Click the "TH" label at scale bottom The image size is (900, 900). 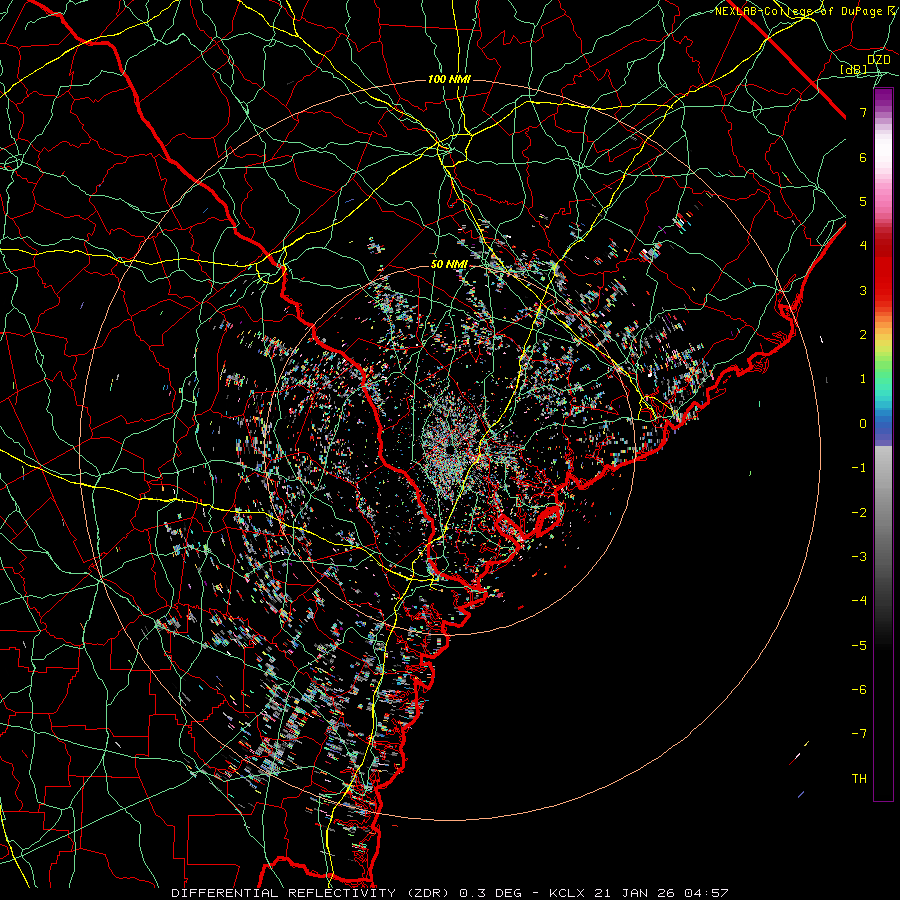[859, 779]
